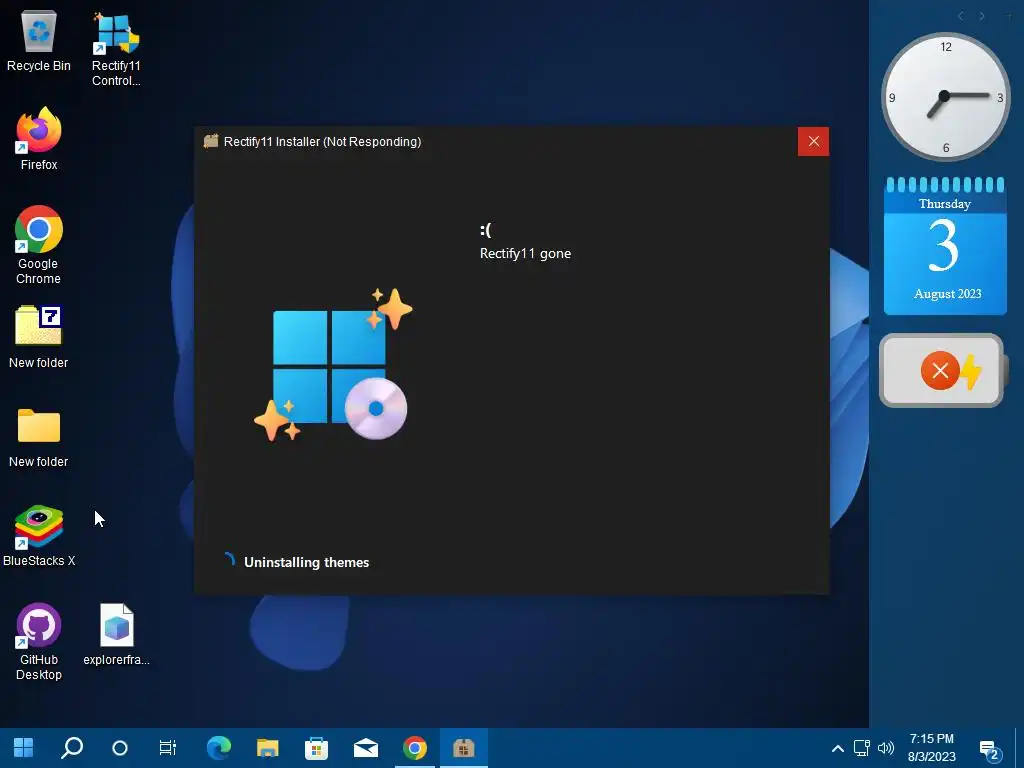Click the Rectify11 Windows logo with disc image
The width and height of the screenshot is (1024, 768).
click(333, 364)
